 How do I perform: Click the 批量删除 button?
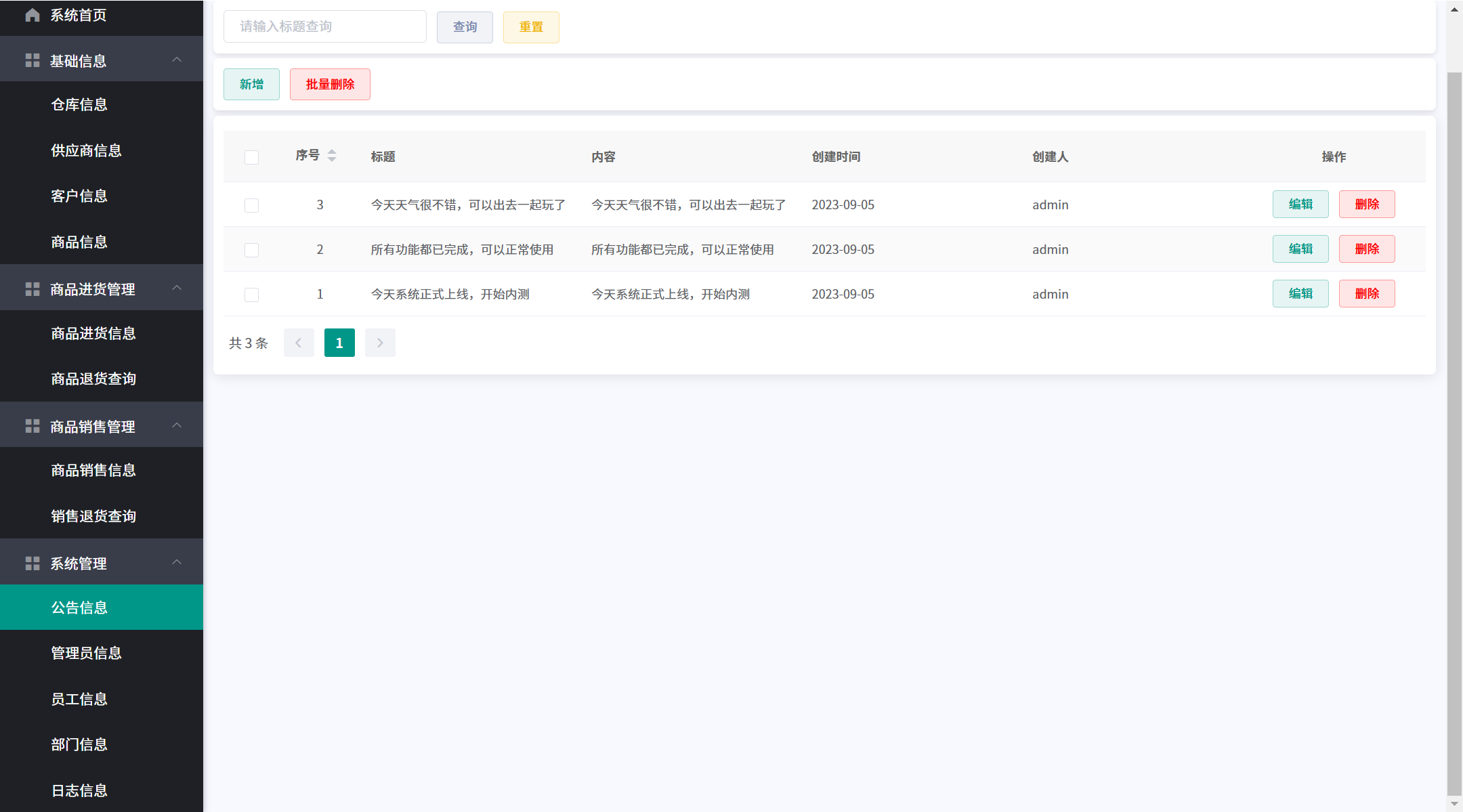[330, 84]
